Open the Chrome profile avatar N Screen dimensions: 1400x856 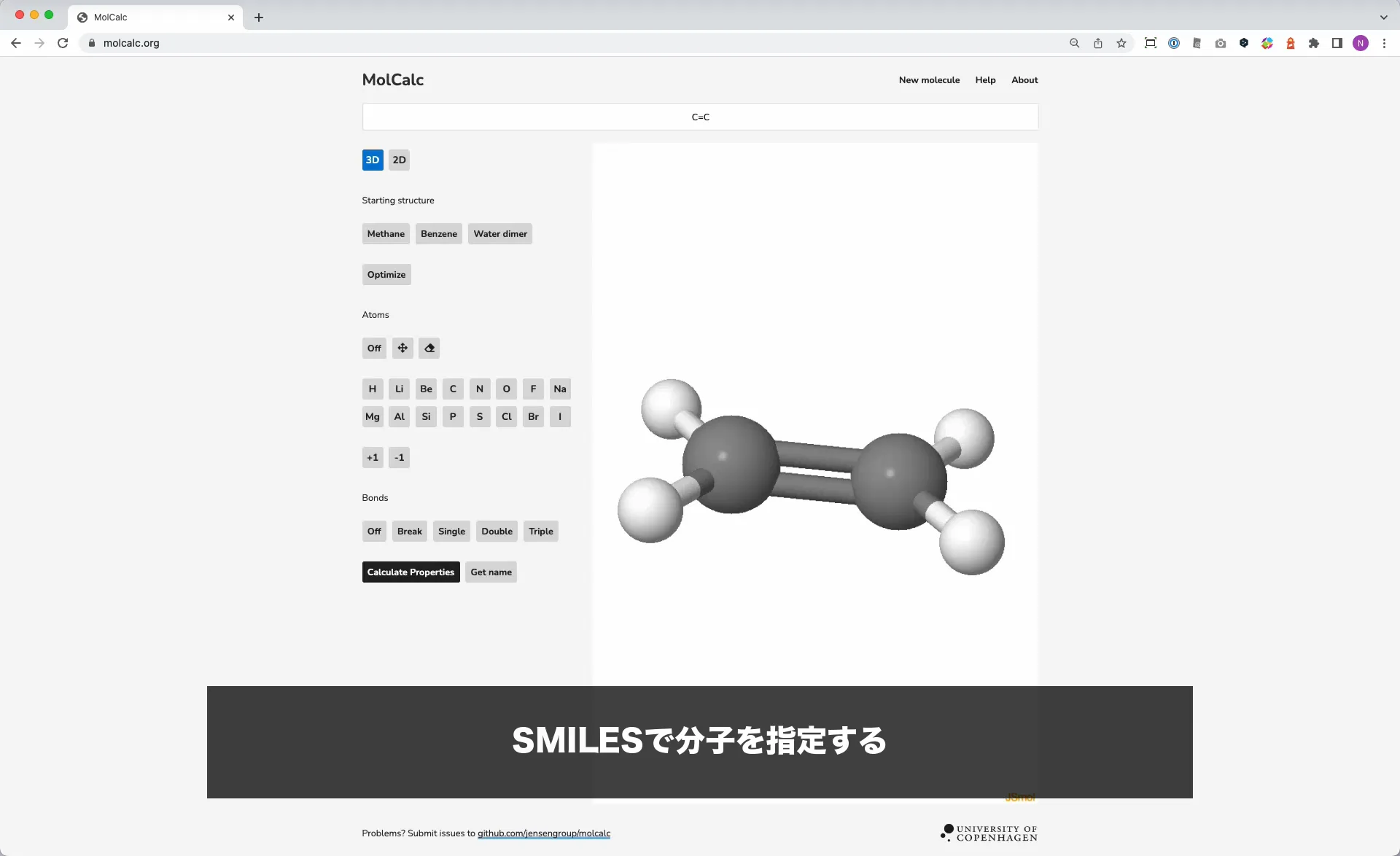coord(1361,43)
